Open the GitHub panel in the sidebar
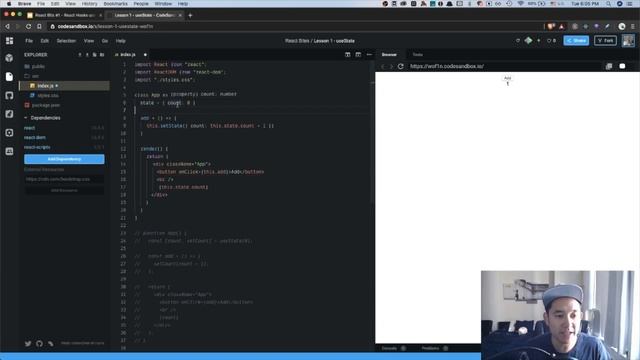Screen dimensions: 640x360 click(9, 96)
